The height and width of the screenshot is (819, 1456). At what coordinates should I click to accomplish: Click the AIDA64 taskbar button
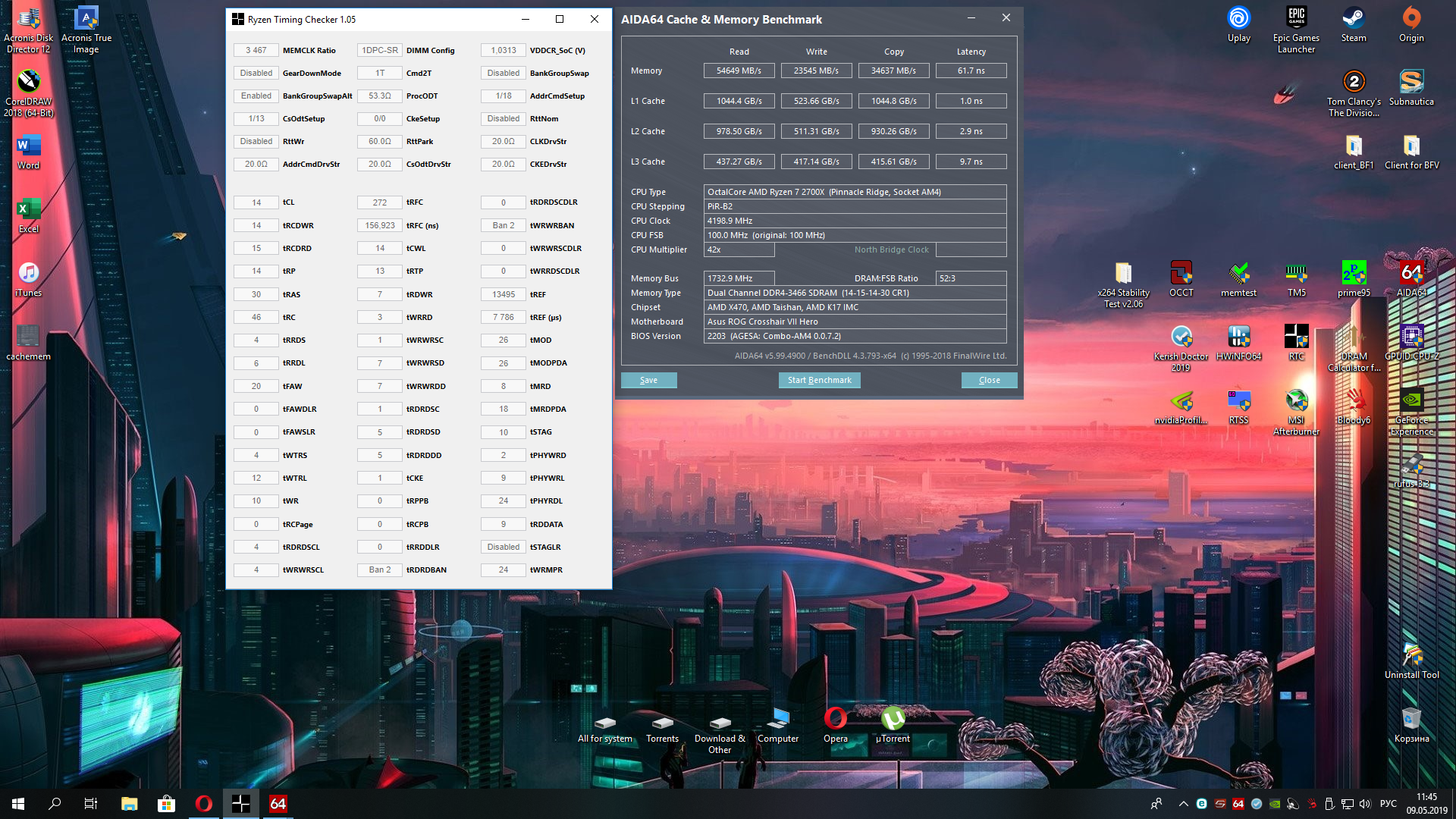coord(278,803)
